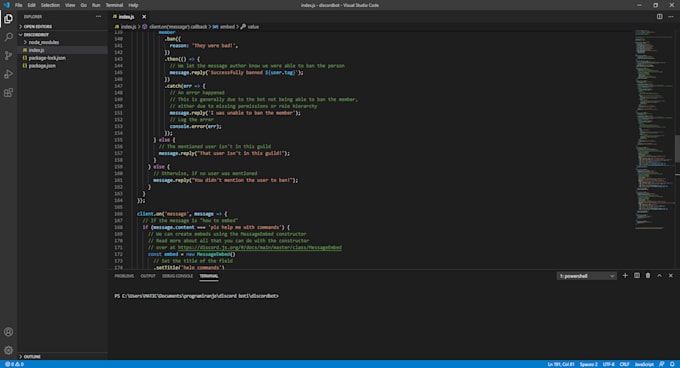Image resolution: width=680 pixels, height=368 pixels.
Task: Open the Manage gear menu
Action: tap(8, 350)
